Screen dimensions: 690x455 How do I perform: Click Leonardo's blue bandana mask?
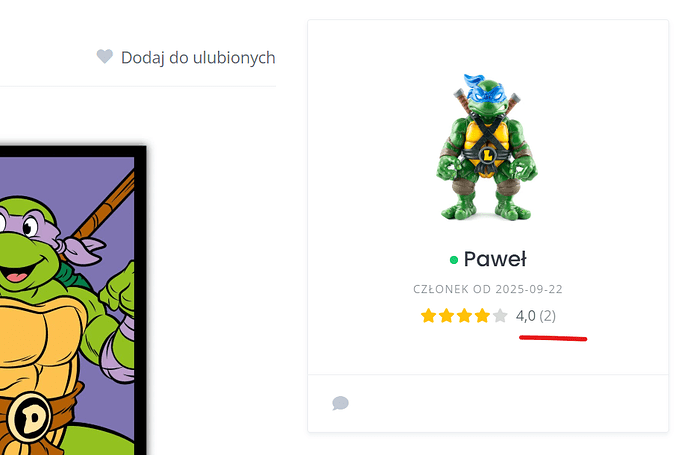point(486,91)
